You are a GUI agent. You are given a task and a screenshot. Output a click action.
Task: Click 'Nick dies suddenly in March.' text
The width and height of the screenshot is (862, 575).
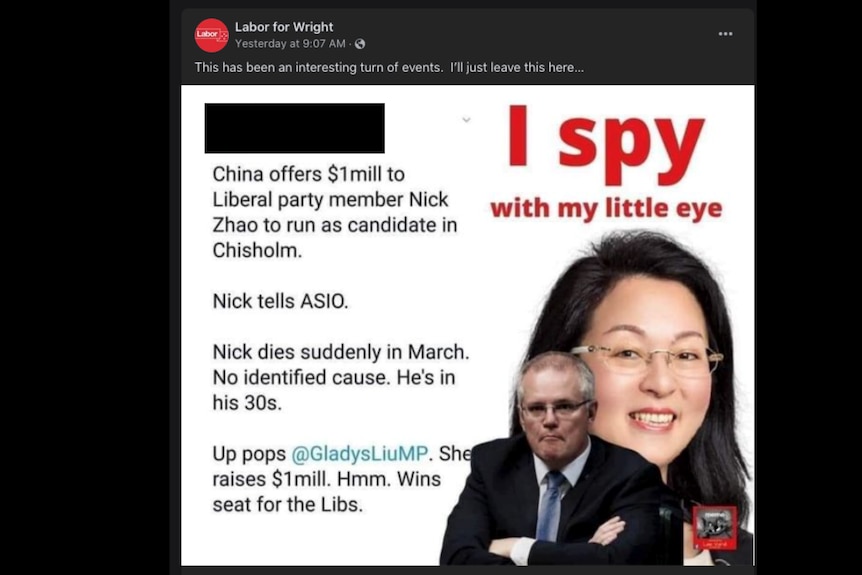pyautogui.click(x=341, y=352)
